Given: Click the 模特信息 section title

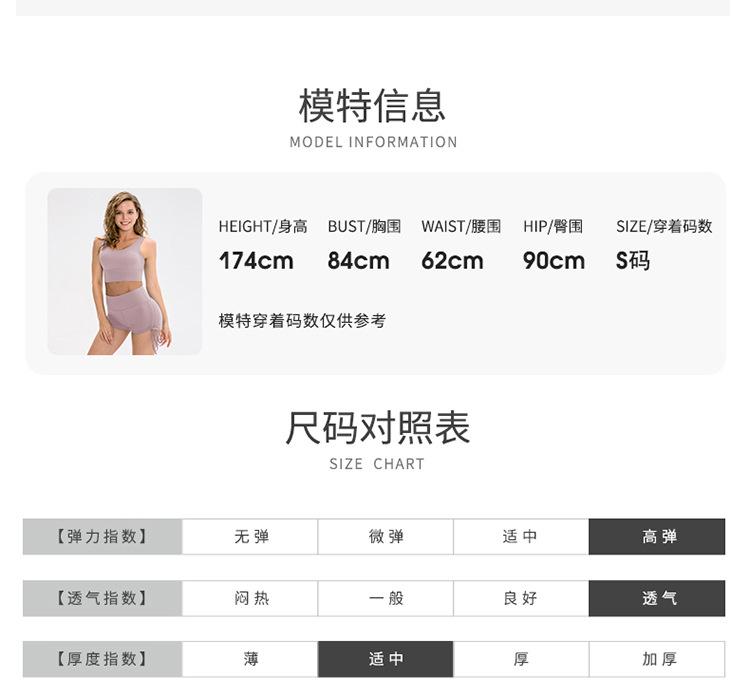Looking at the screenshot, I should coord(372,105).
